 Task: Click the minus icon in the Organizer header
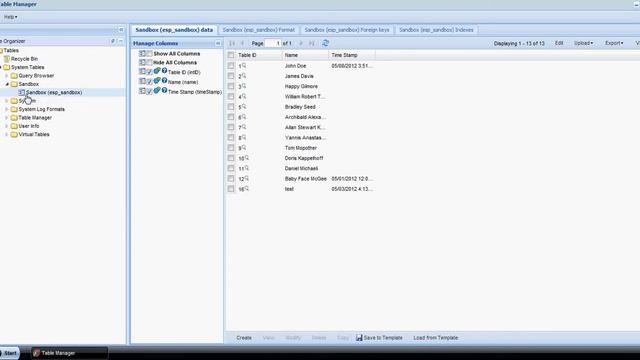point(121,41)
